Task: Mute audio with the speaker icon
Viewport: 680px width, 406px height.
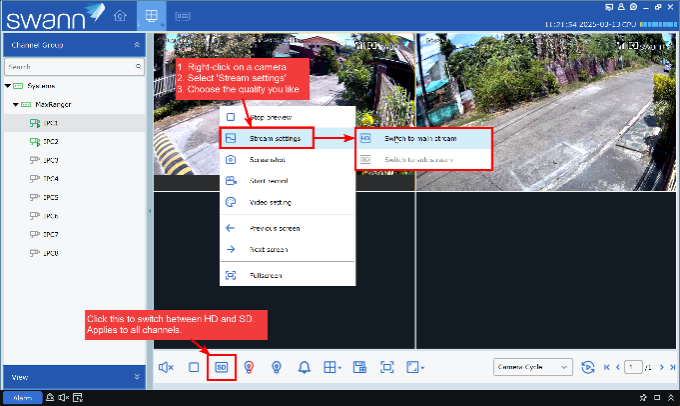Action: [x=167, y=367]
